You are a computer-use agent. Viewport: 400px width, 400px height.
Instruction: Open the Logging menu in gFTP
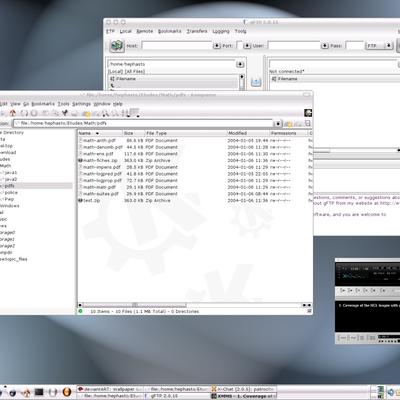221,31
